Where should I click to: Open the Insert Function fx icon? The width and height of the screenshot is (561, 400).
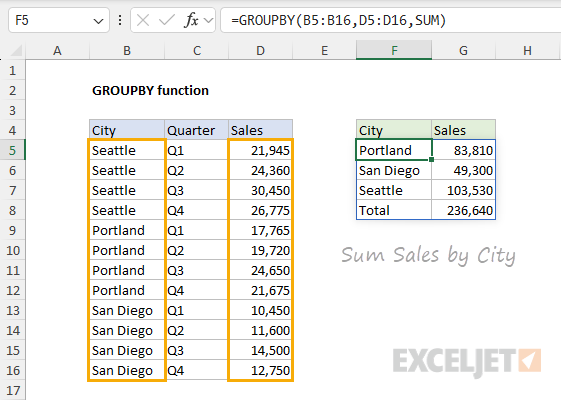[191, 20]
